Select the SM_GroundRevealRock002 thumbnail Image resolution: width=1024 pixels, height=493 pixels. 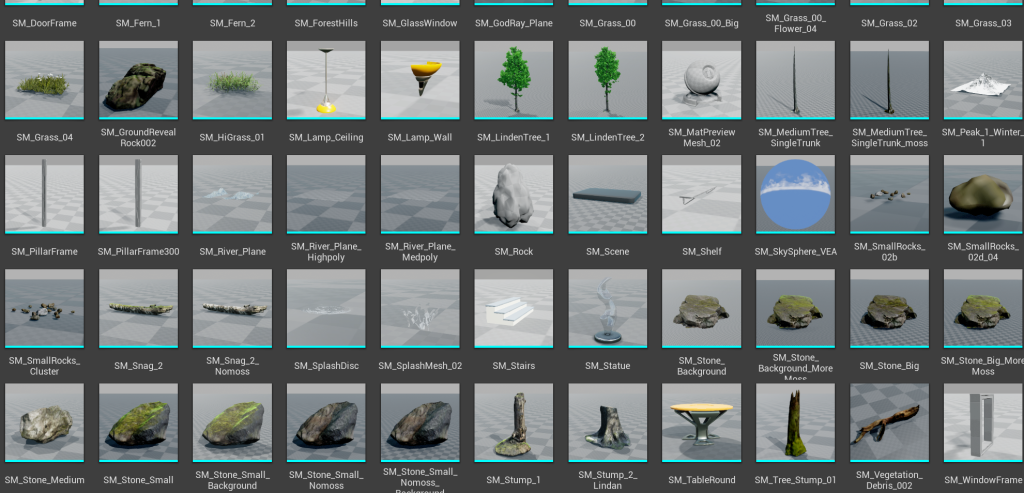[138, 80]
